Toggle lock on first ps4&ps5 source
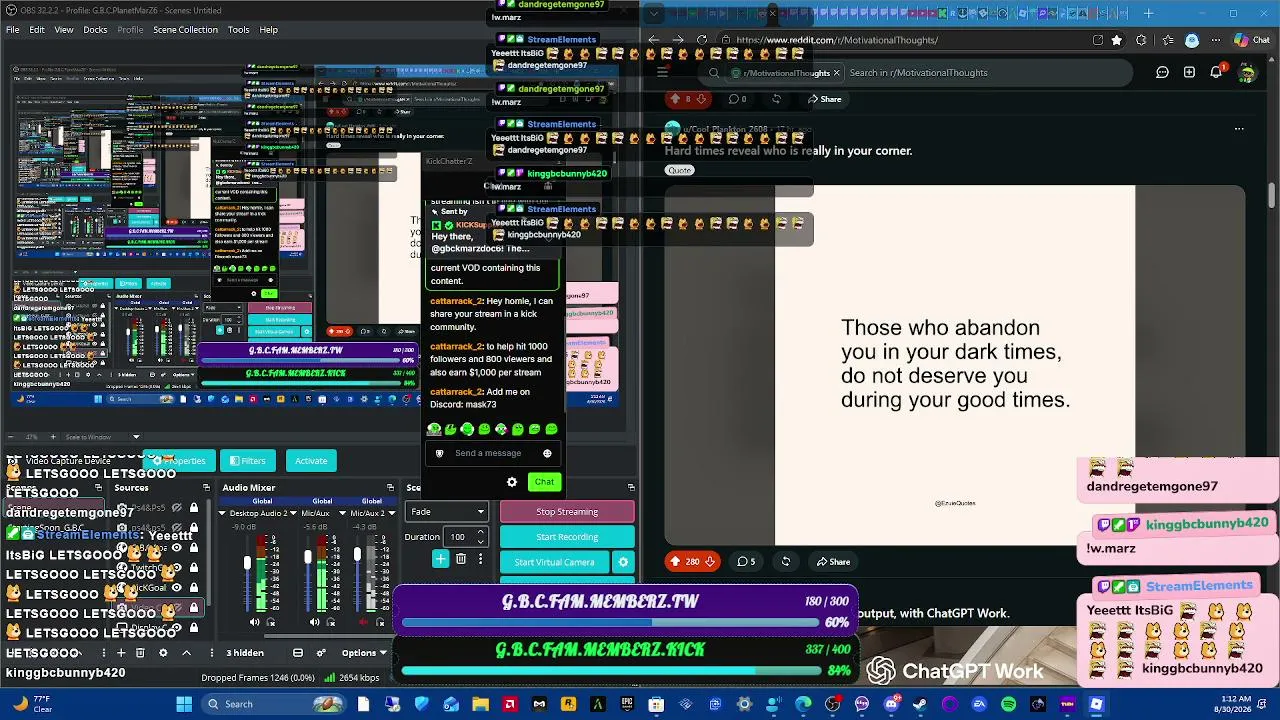 (194, 508)
